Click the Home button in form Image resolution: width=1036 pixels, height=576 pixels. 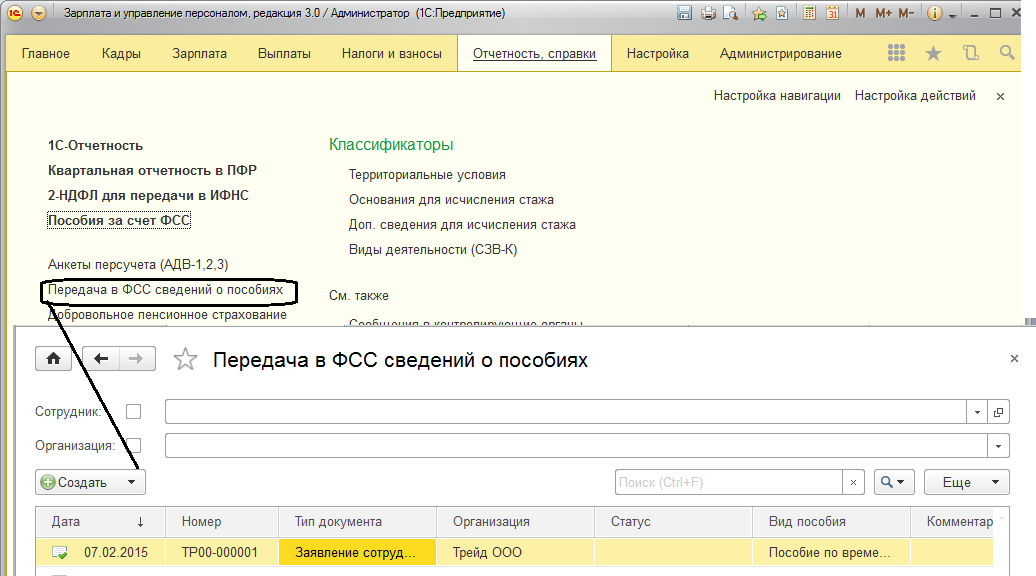[x=54, y=359]
